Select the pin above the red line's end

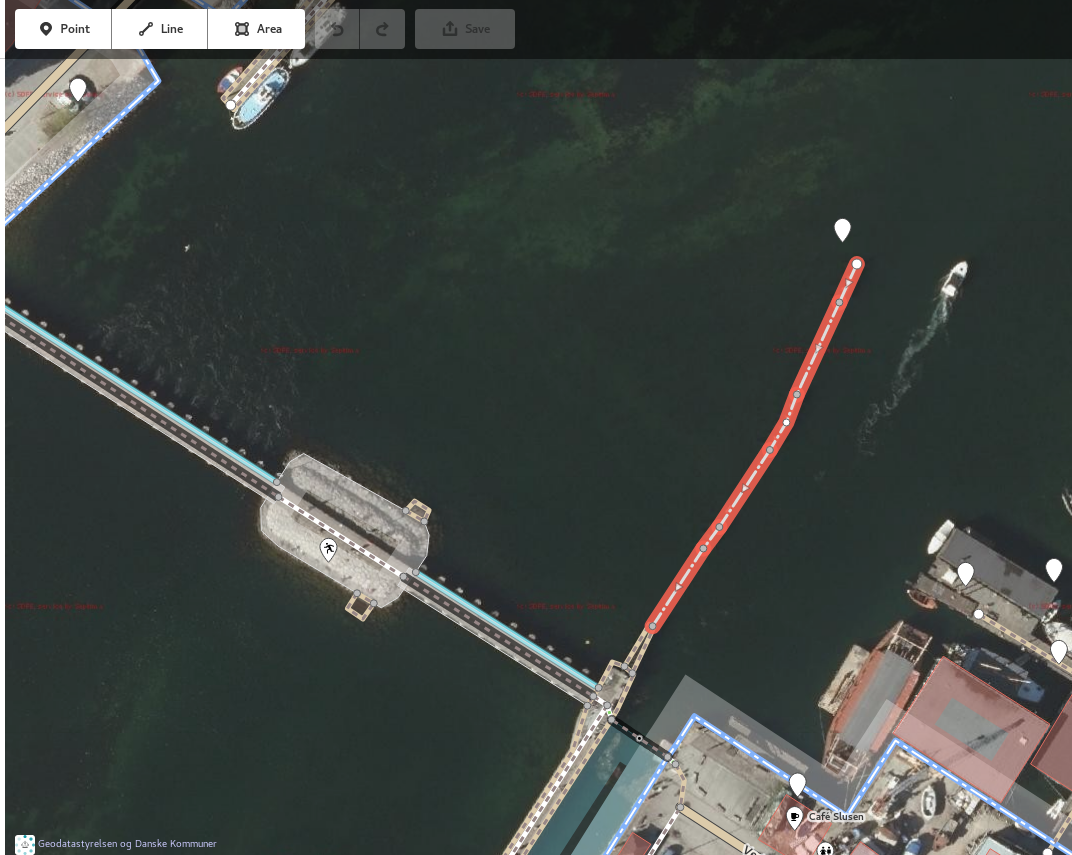[842, 229]
